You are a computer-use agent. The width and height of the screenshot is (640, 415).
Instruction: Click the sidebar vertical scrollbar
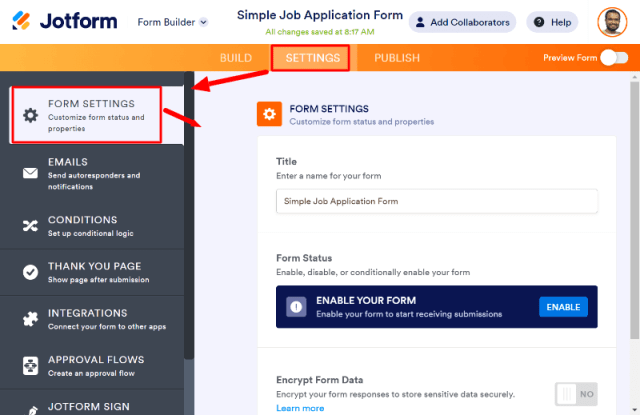tap(189, 216)
